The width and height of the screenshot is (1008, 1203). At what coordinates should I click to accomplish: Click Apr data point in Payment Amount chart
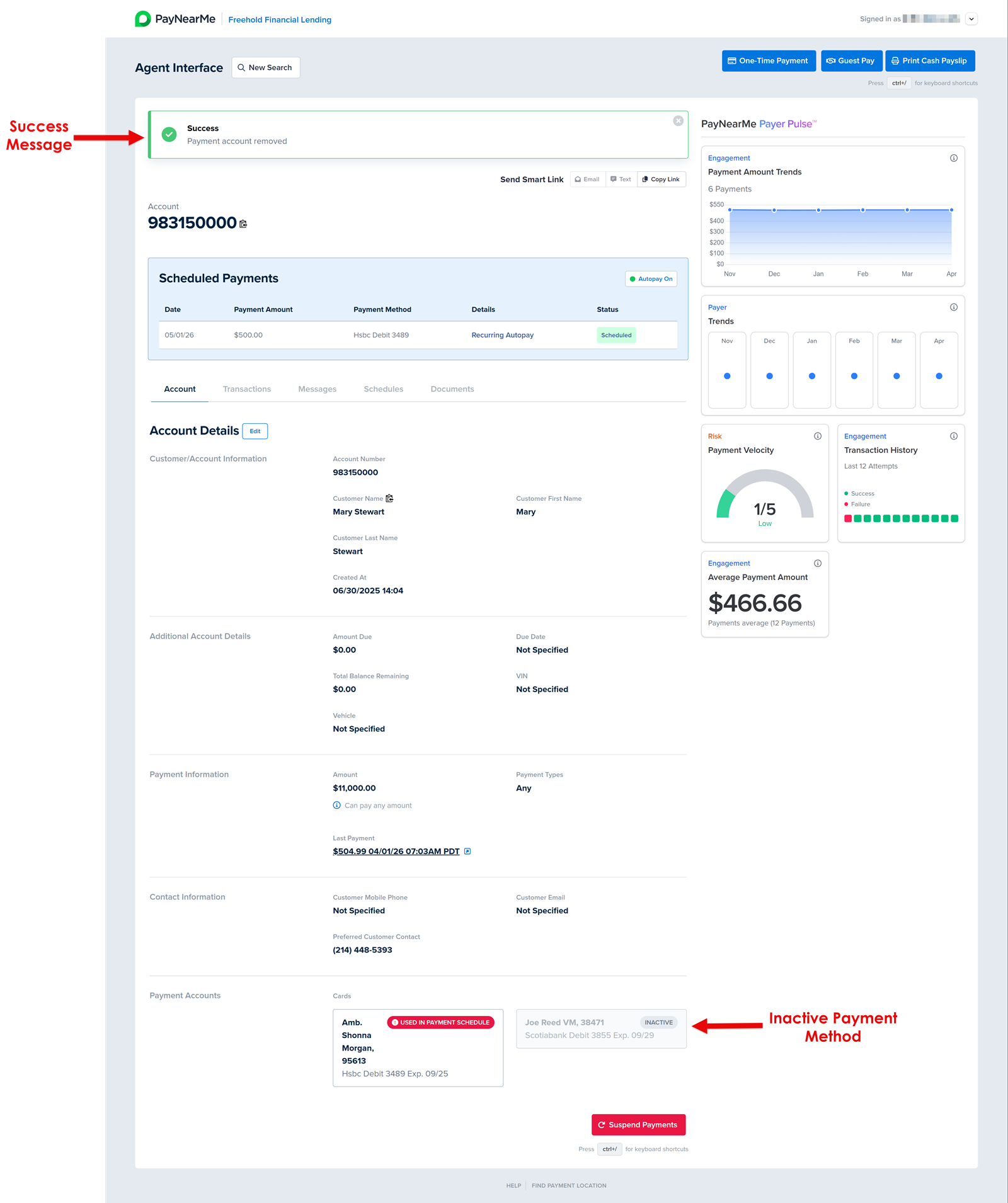click(951, 210)
